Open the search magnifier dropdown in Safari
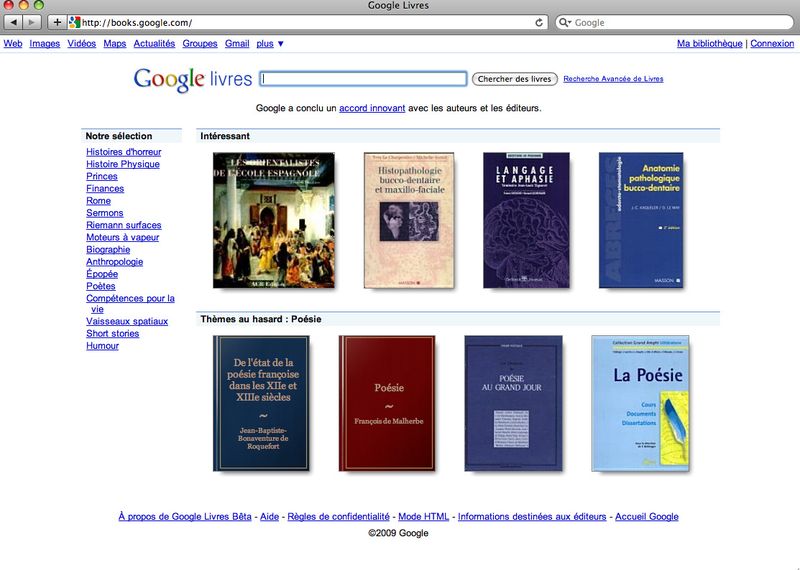The height and width of the screenshot is (570, 800). [565, 22]
